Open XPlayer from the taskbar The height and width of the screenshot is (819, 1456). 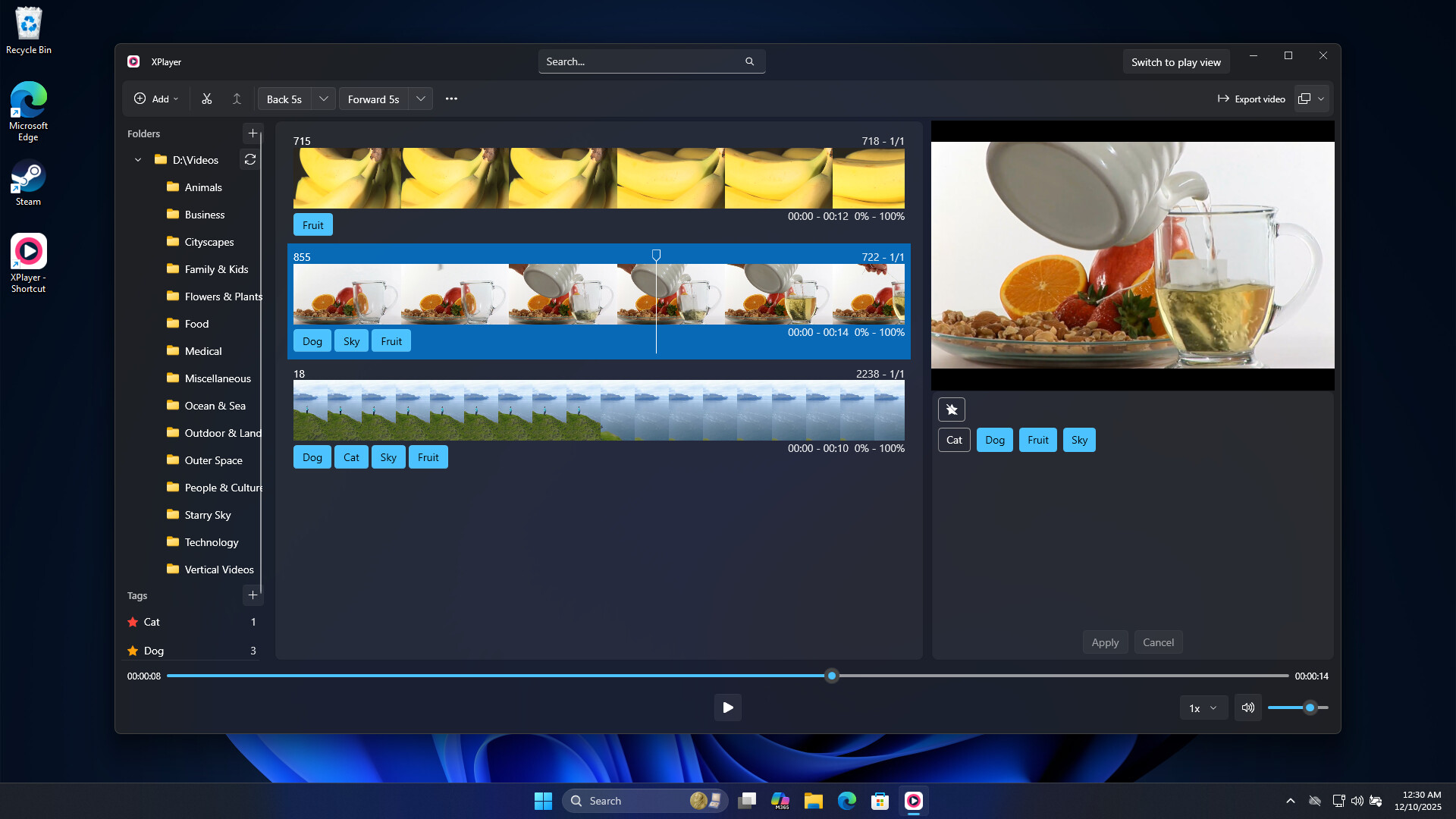coord(914,800)
